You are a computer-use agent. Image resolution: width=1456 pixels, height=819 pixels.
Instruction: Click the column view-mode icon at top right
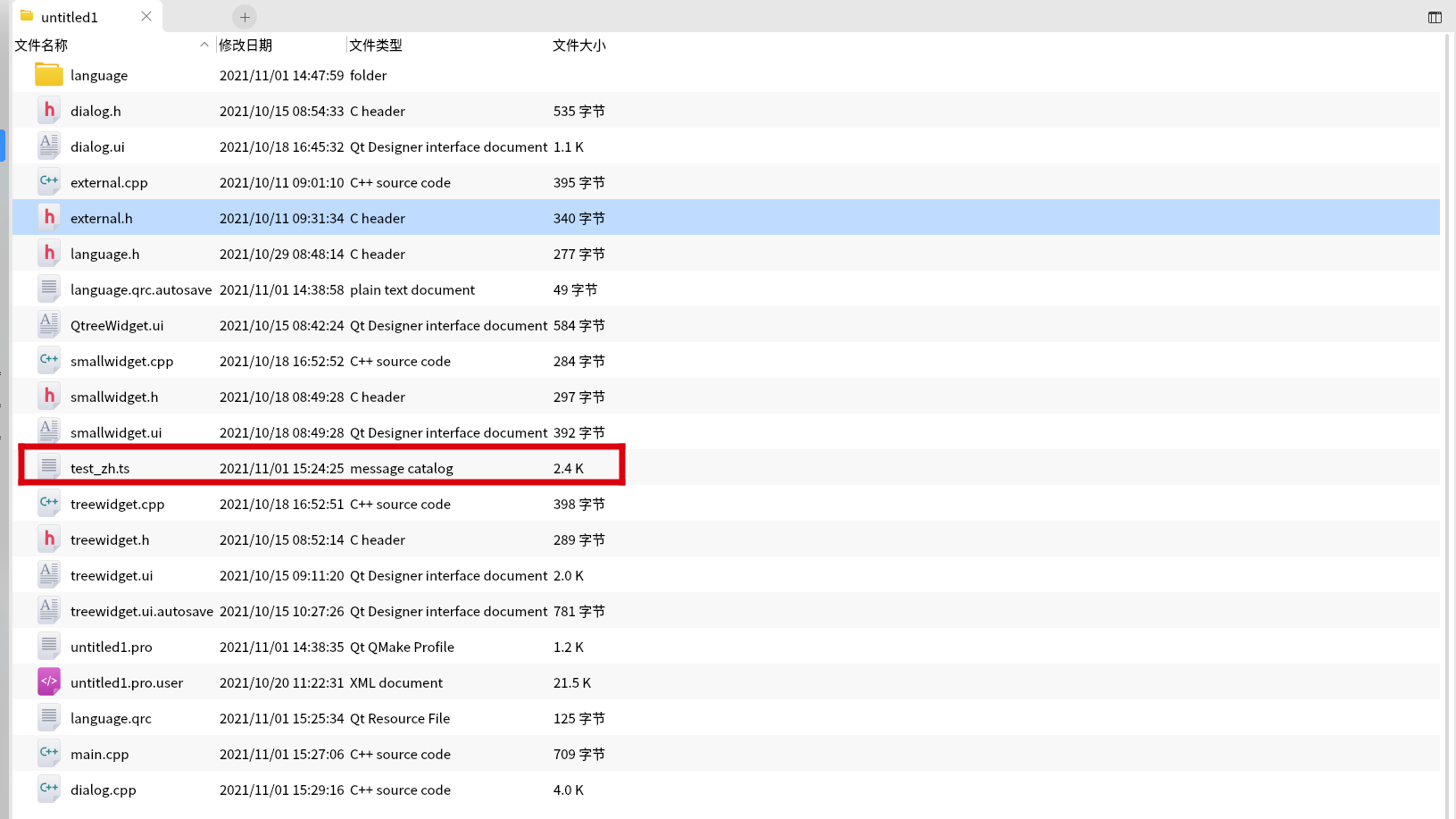tap(1435, 16)
